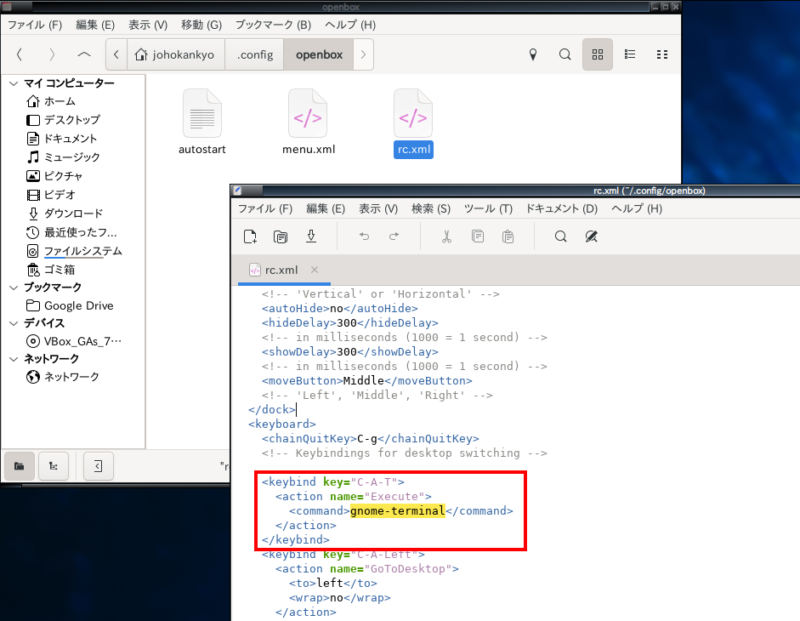Click the save document icon in editor toolbar
Viewport: 800px width, 621px height.
(311, 237)
